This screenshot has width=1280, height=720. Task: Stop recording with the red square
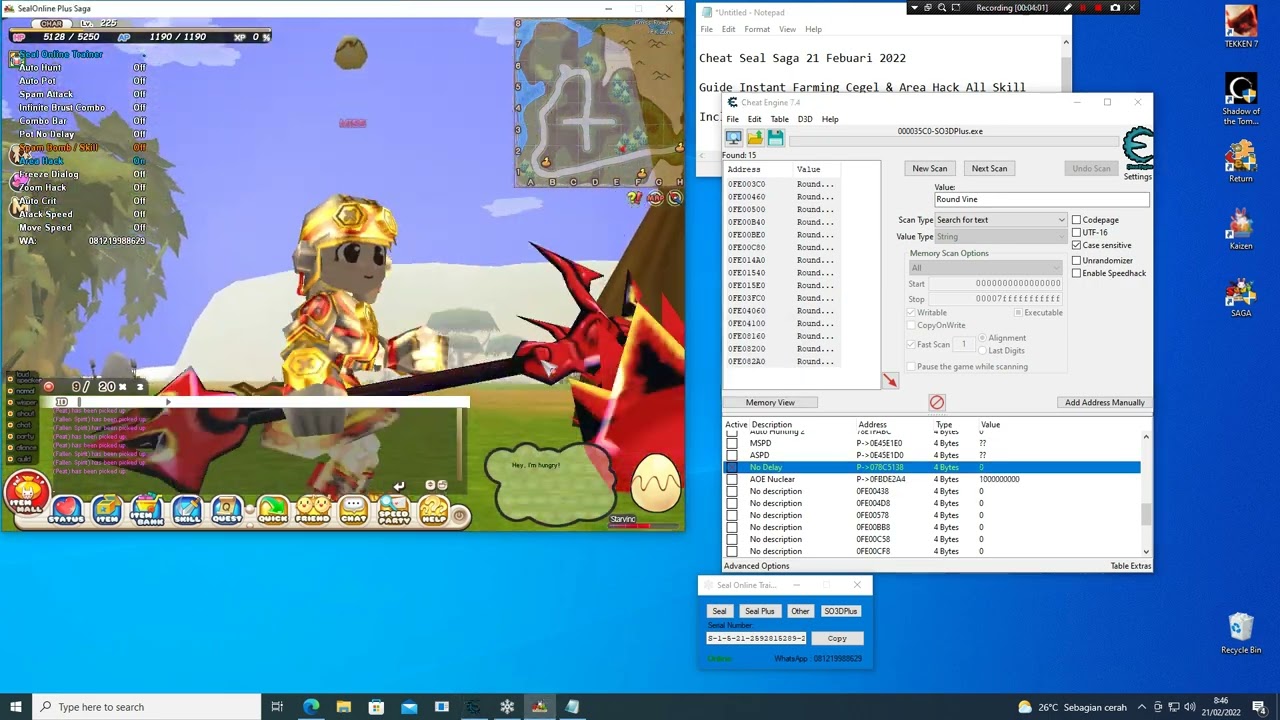point(1099,7)
